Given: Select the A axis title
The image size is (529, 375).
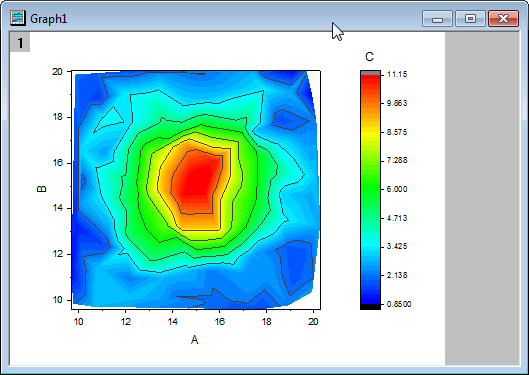Looking at the screenshot, I should pyautogui.click(x=194, y=340).
